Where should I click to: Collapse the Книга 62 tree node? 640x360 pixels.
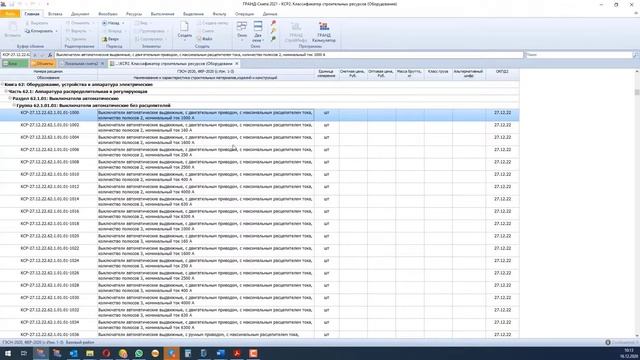(x=2, y=84)
